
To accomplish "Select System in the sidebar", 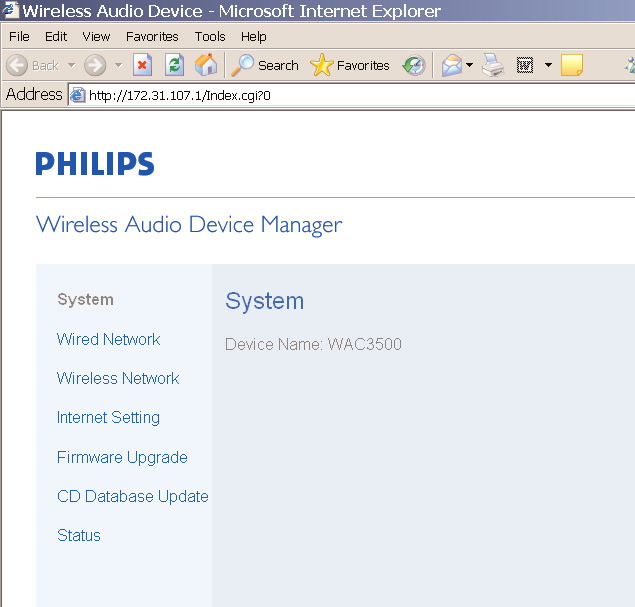I will tap(85, 300).
